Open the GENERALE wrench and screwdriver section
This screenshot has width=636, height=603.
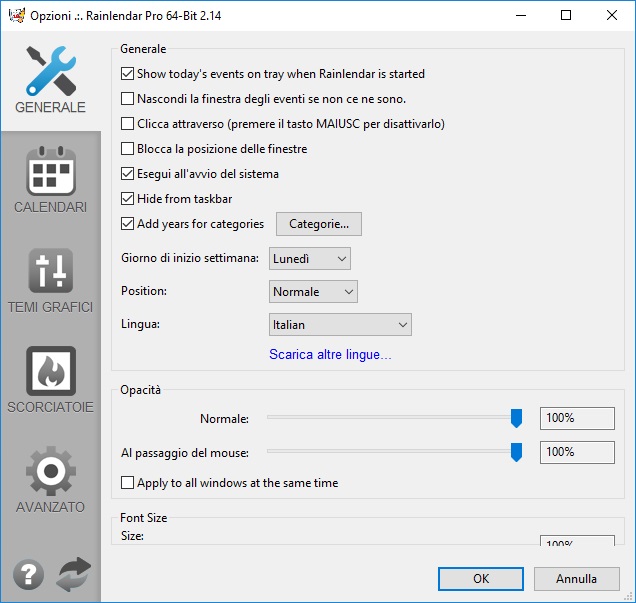(x=50, y=80)
